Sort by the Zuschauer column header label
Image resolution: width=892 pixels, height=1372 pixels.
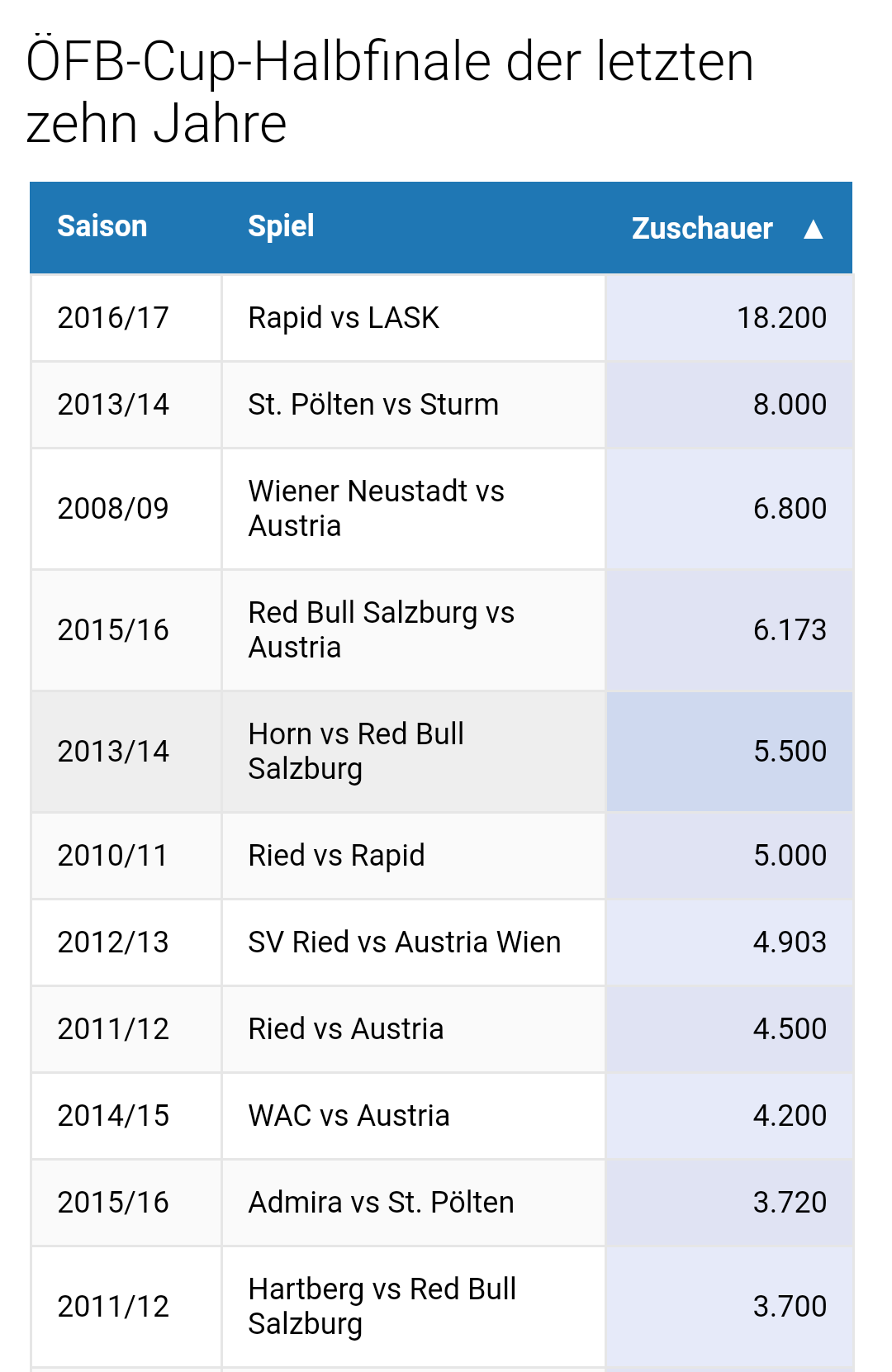[x=702, y=229]
